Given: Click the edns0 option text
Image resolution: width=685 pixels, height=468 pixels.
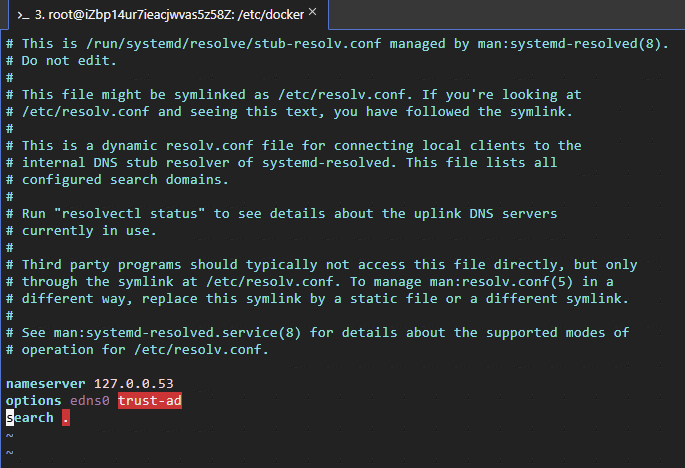Looking at the screenshot, I should [90, 400].
